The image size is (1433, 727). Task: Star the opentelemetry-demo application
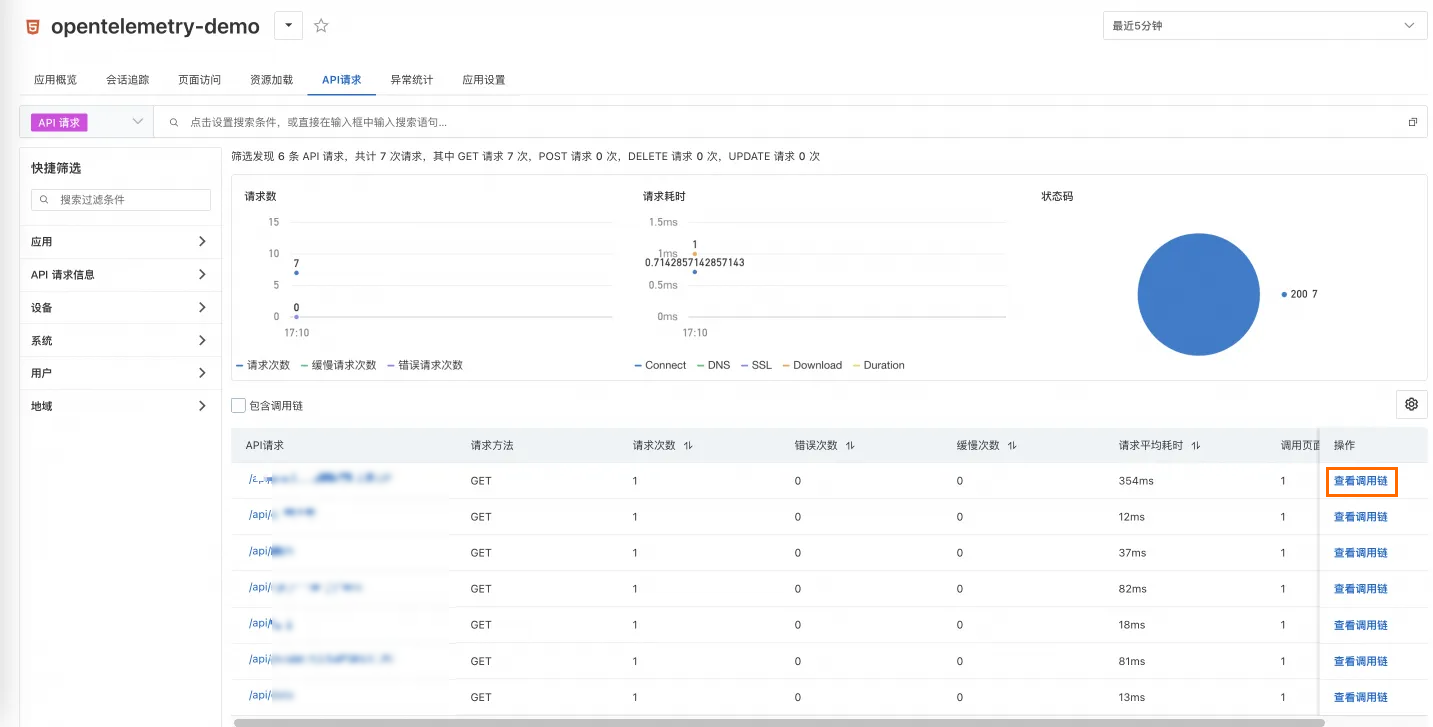coord(320,27)
